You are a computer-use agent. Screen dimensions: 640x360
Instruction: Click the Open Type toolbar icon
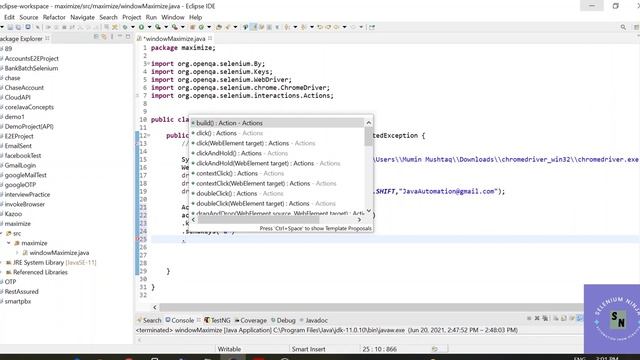click(219, 27)
